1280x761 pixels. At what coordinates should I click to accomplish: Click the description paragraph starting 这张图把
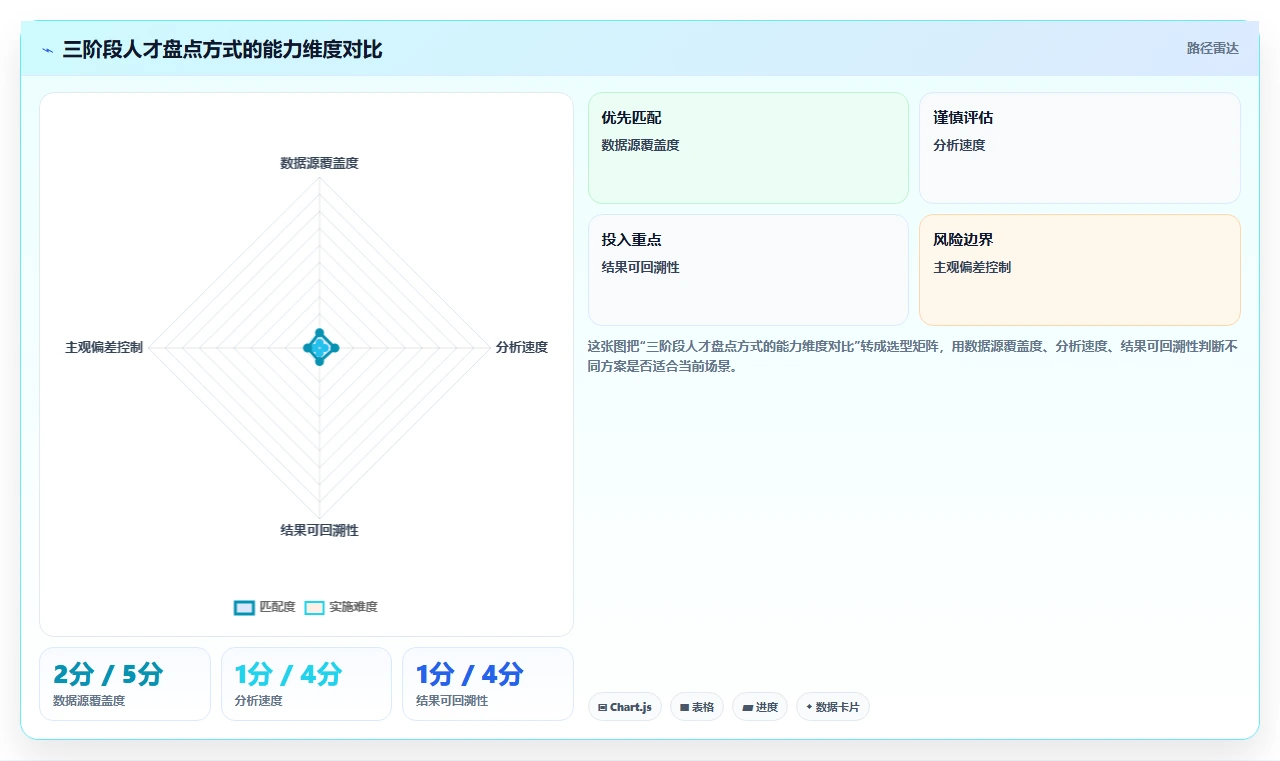[x=913, y=356]
